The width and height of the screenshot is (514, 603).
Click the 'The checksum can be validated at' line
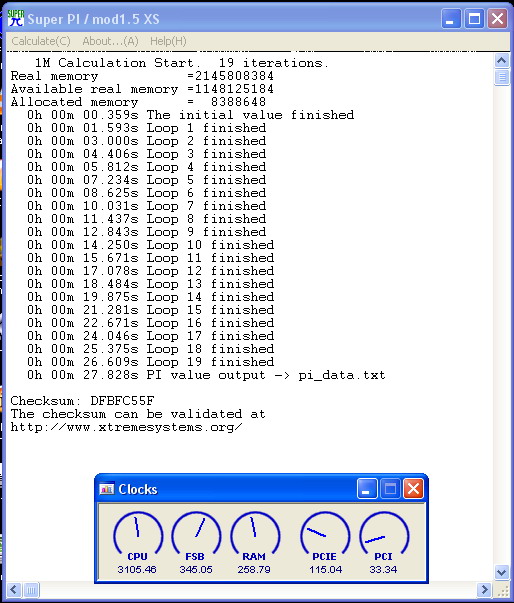pyautogui.click(x=138, y=414)
